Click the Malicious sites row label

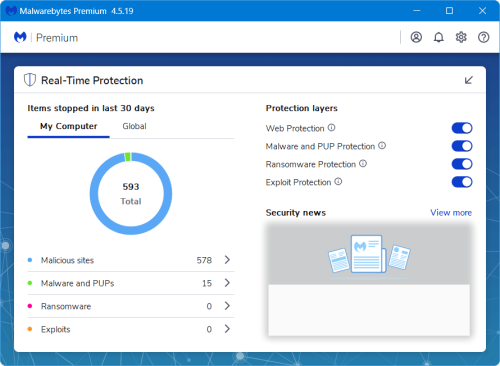click(67, 260)
